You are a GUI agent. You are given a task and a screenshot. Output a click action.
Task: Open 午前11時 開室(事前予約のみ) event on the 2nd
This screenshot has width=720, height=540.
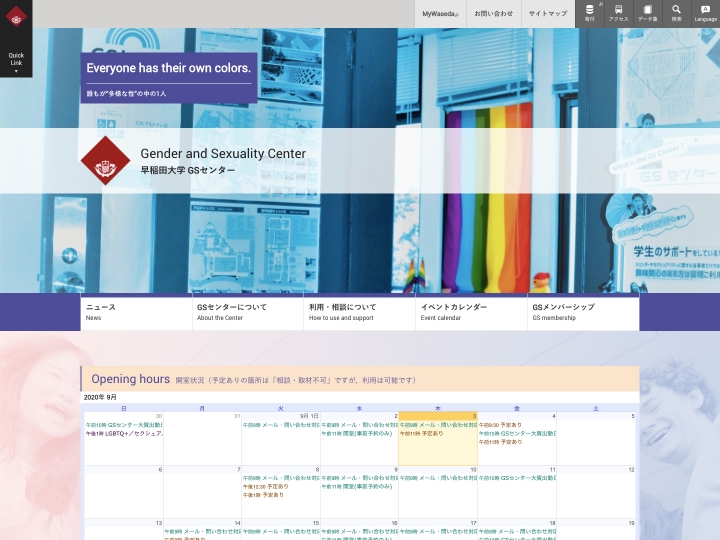(x=357, y=433)
